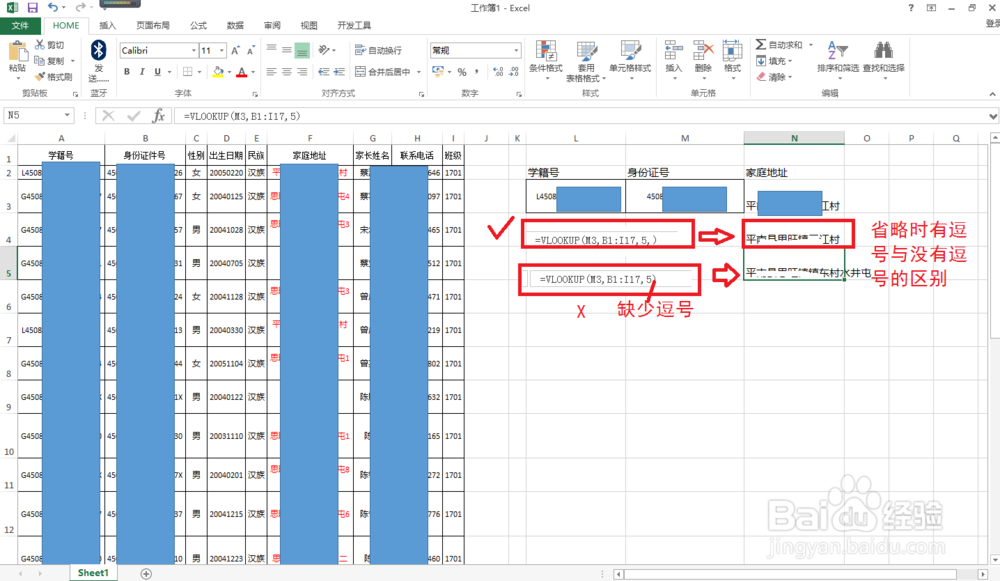Expand the Calibri font name dropdown
1000x581 pixels.
click(x=194, y=50)
